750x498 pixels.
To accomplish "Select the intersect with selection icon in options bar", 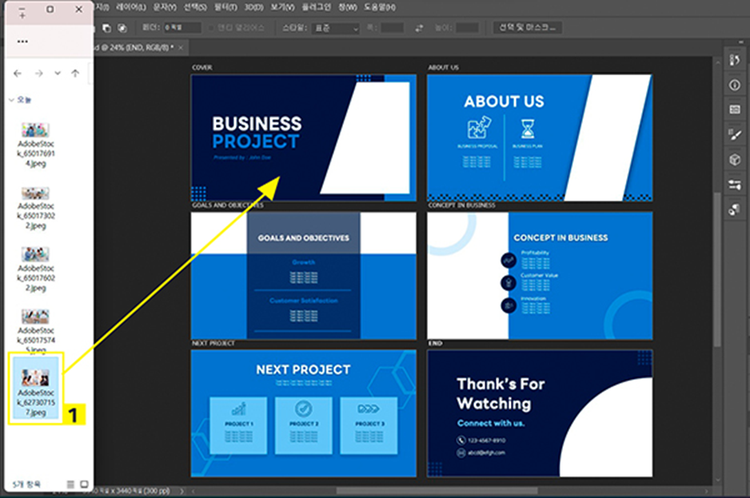I will click(x=122, y=28).
